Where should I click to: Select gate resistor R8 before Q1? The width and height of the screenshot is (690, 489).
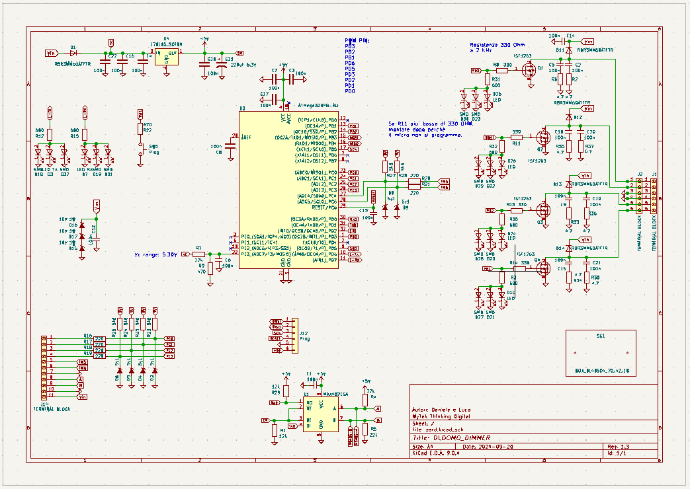point(502,70)
